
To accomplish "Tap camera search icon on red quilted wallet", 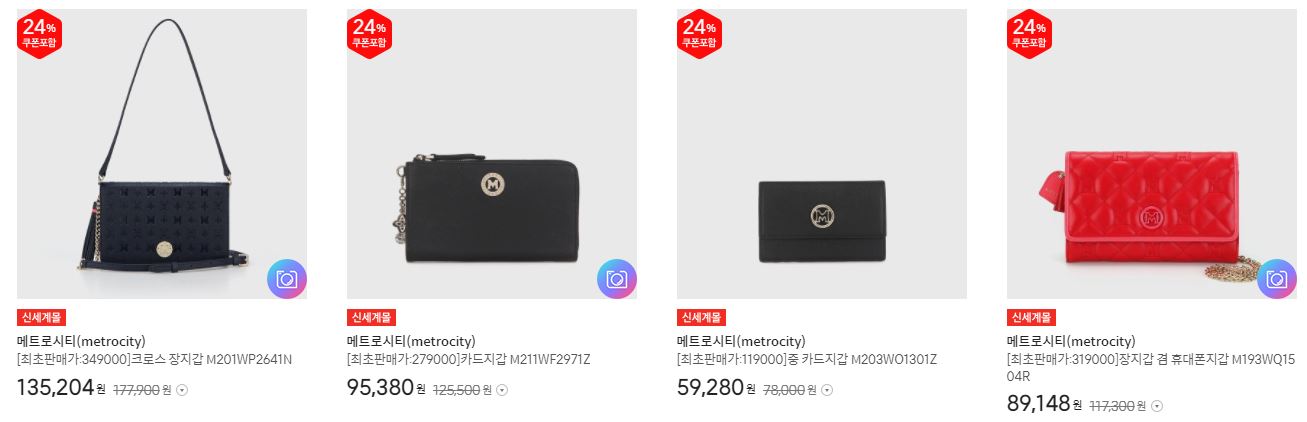I will [1277, 279].
